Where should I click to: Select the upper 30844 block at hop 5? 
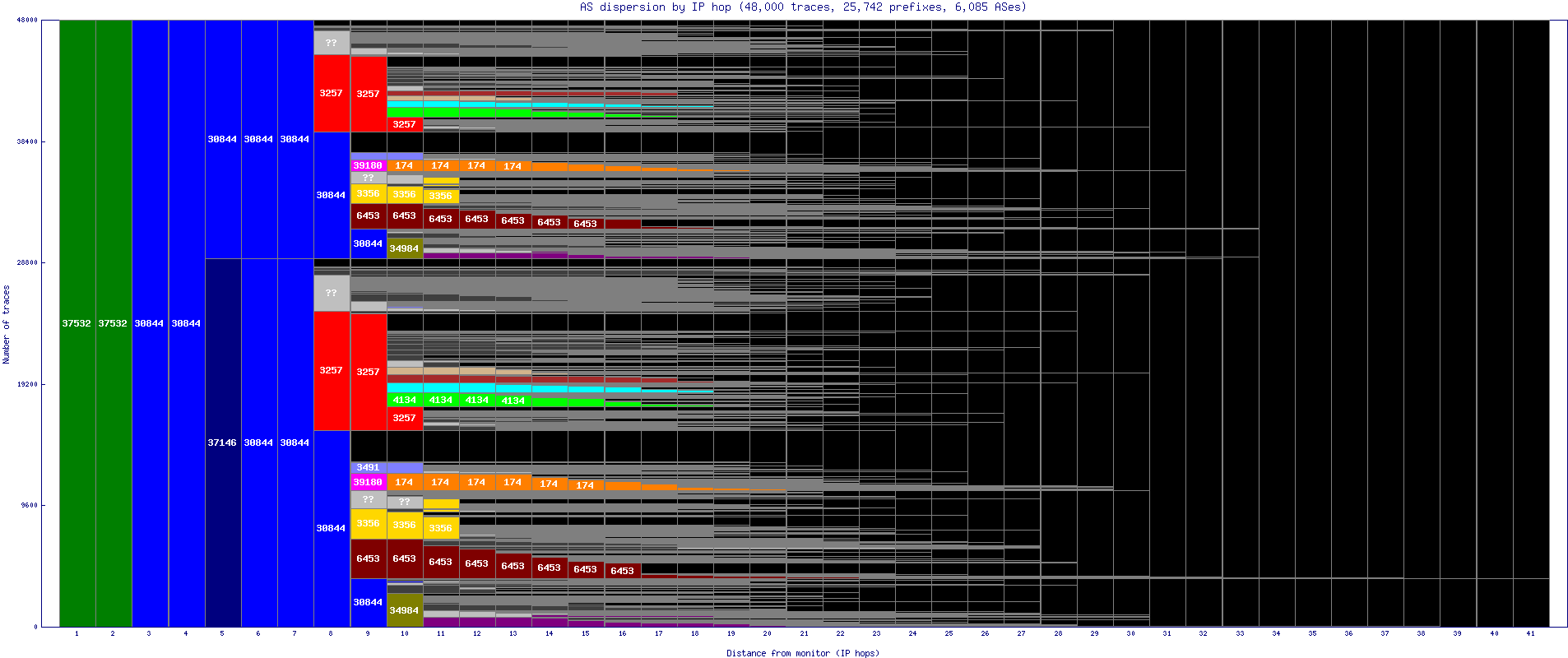(x=222, y=139)
